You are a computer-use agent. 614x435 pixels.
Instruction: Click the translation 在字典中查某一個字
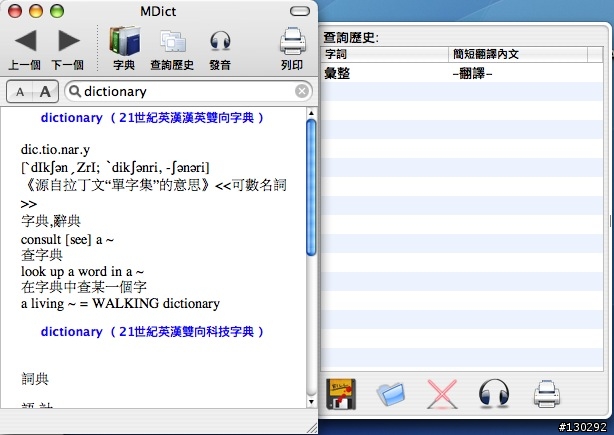84,287
